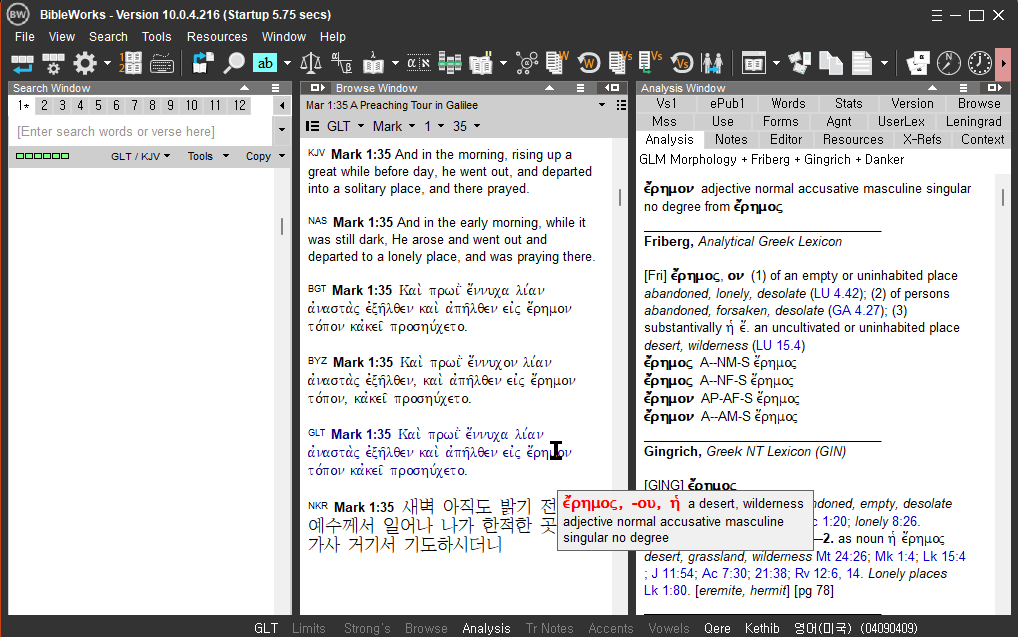1018x637 pixels.
Task: Switch to the Stats tab
Action: 849,103
